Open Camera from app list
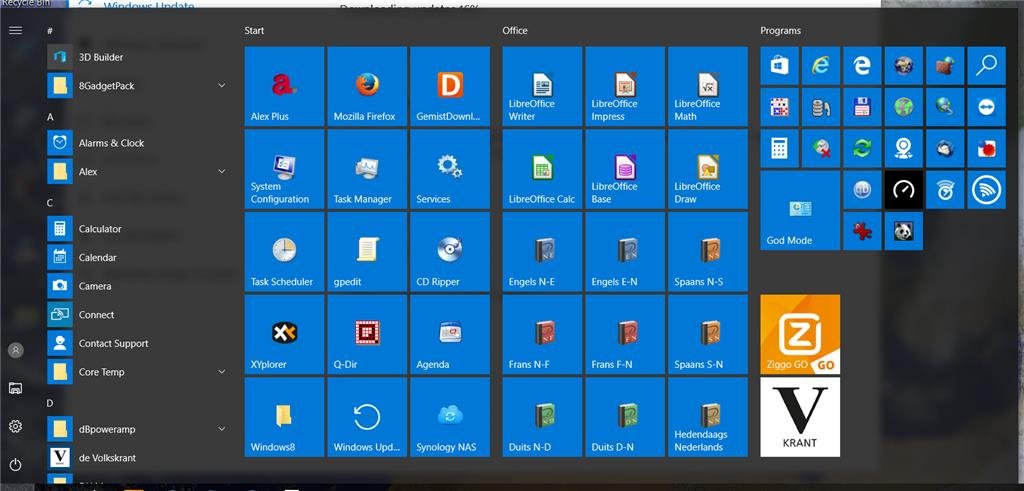Viewport: 1024px width, 491px height. tap(137, 286)
